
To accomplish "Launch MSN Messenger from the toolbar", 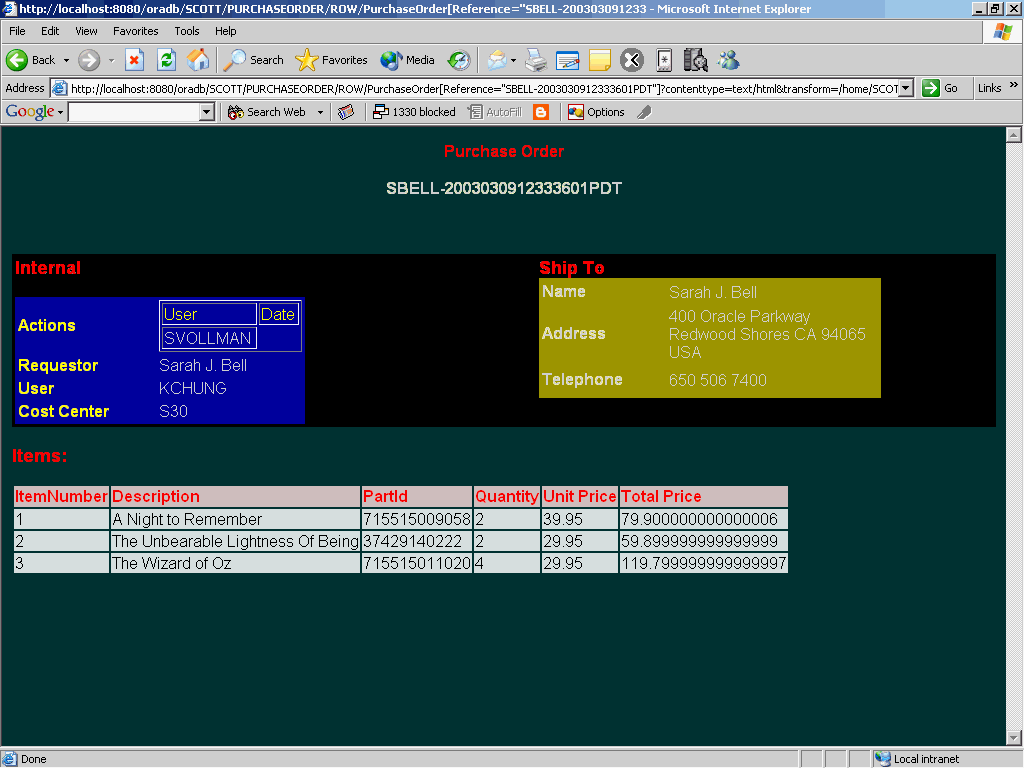I will 728,60.
